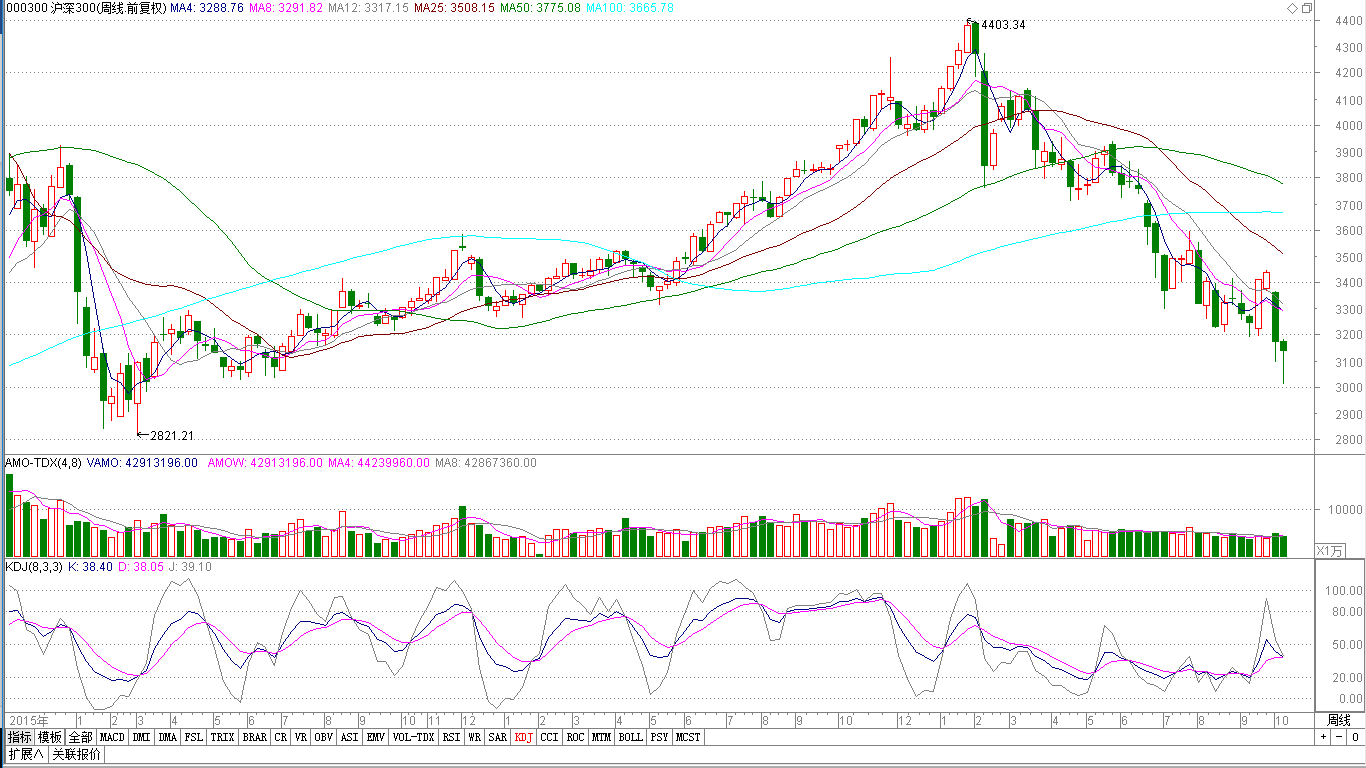The width and height of the screenshot is (1366, 768).
Task: Click the MA12: 3317.15 legend
Action: click(x=369, y=8)
